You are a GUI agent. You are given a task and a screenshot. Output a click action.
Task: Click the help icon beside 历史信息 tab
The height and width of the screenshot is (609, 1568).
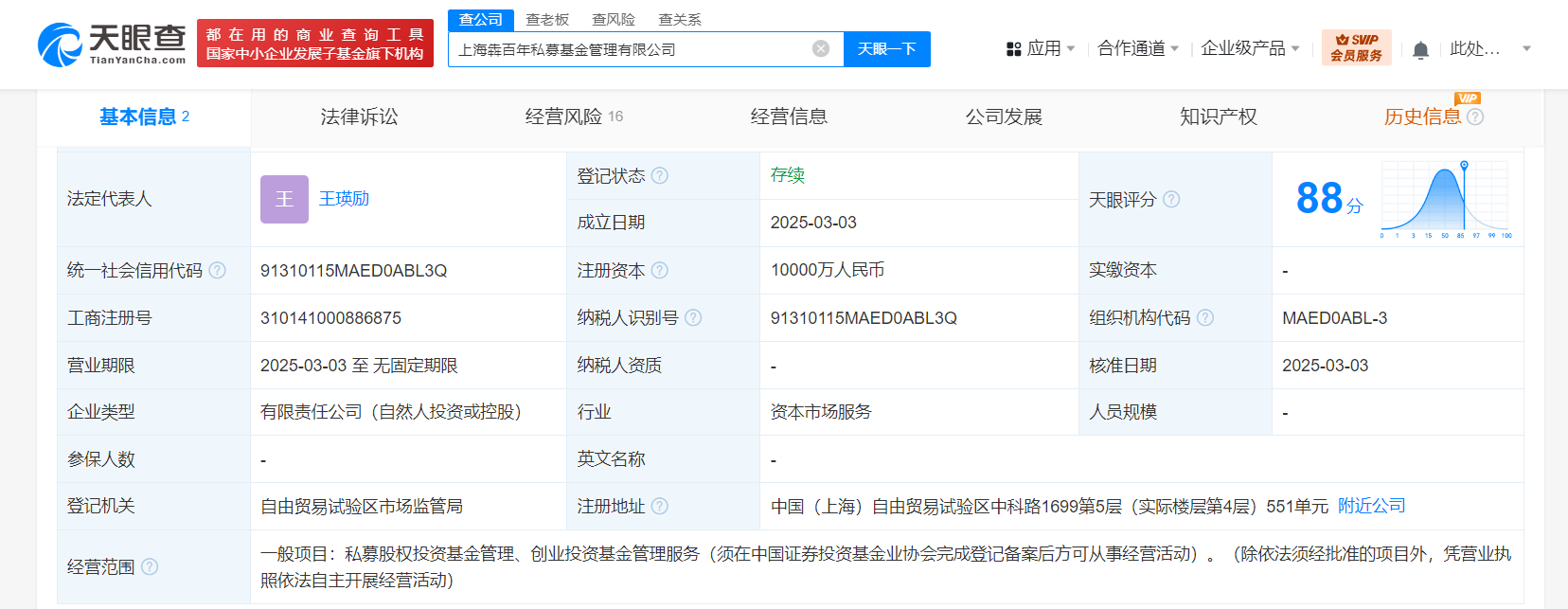pyautogui.click(x=1475, y=116)
